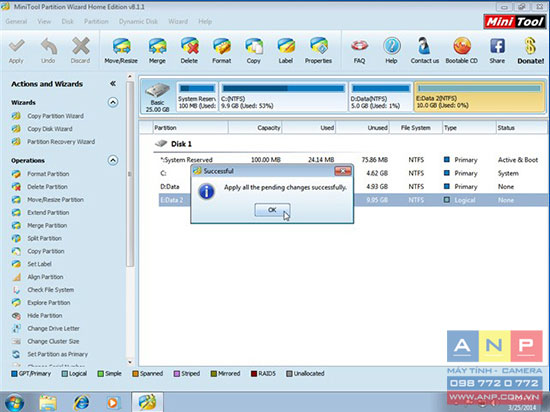Open the Windows Start button

coord(14,403)
